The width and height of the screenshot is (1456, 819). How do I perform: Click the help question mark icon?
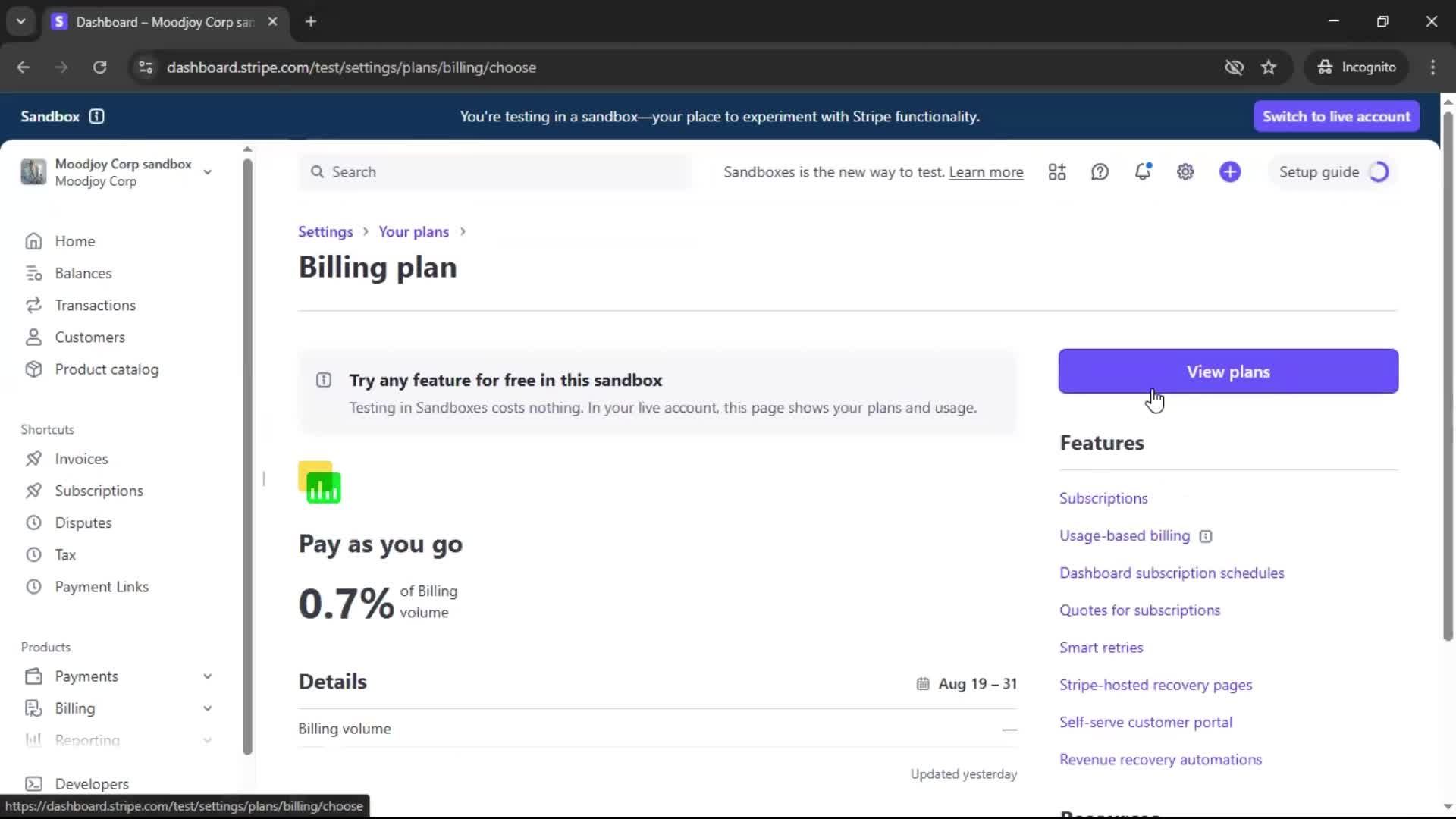[1100, 172]
